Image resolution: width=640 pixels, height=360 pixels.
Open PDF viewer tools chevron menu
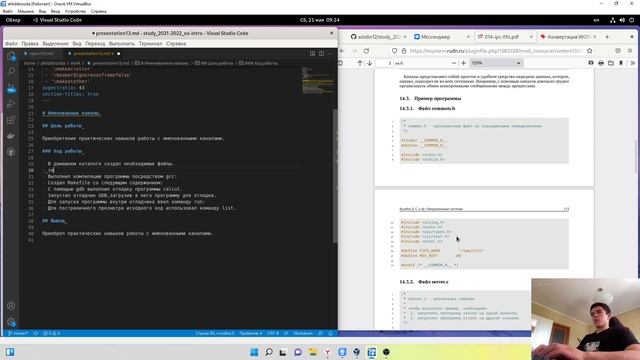[x=632, y=63]
